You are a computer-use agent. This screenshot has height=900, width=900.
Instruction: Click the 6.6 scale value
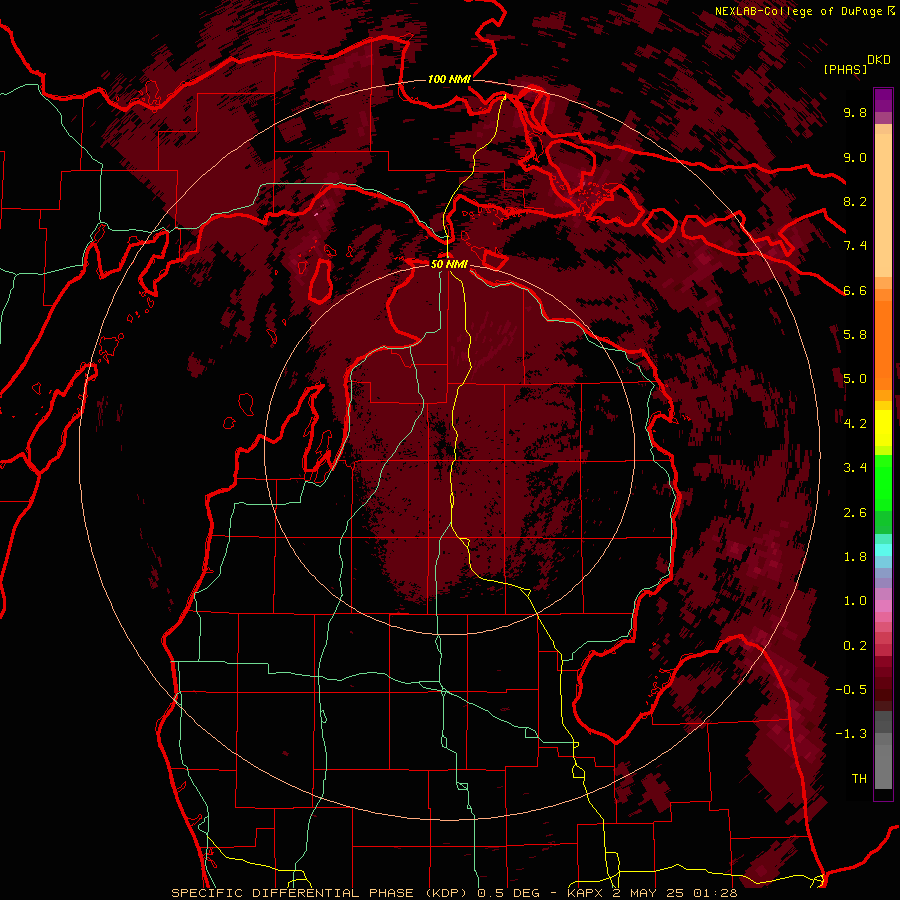click(x=855, y=290)
